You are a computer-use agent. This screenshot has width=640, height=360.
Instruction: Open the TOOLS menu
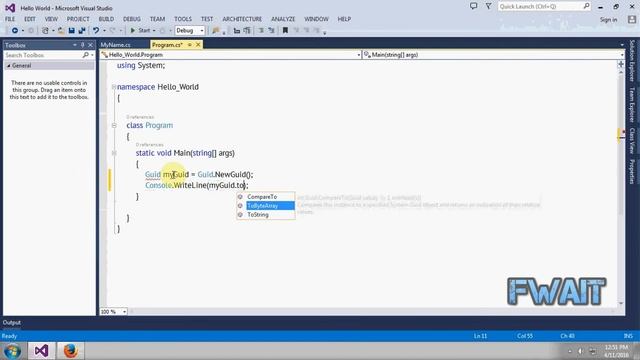click(x=183, y=19)
